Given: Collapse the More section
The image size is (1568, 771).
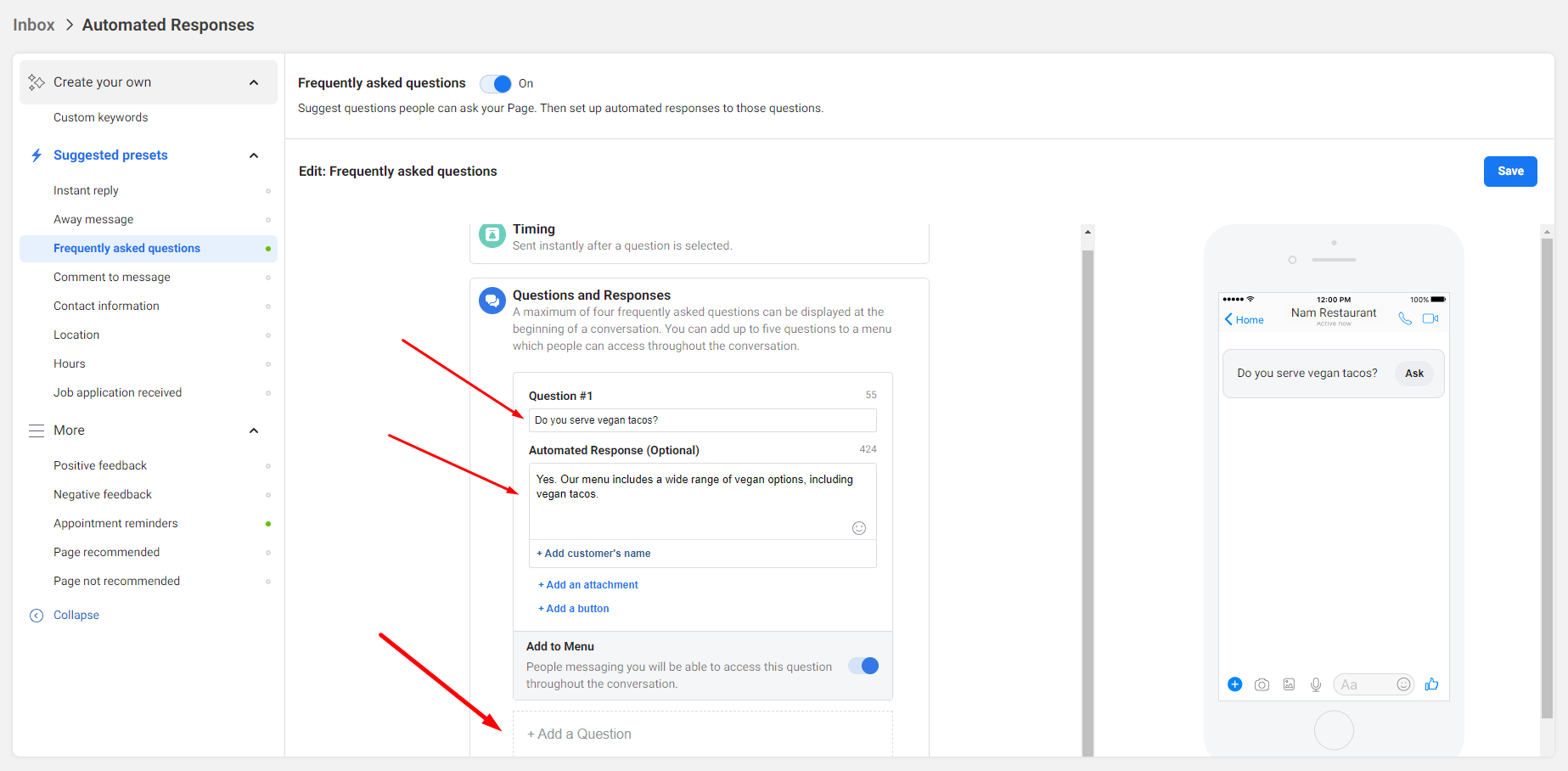Looking at the screenshot, I should [x=253, y=431].
